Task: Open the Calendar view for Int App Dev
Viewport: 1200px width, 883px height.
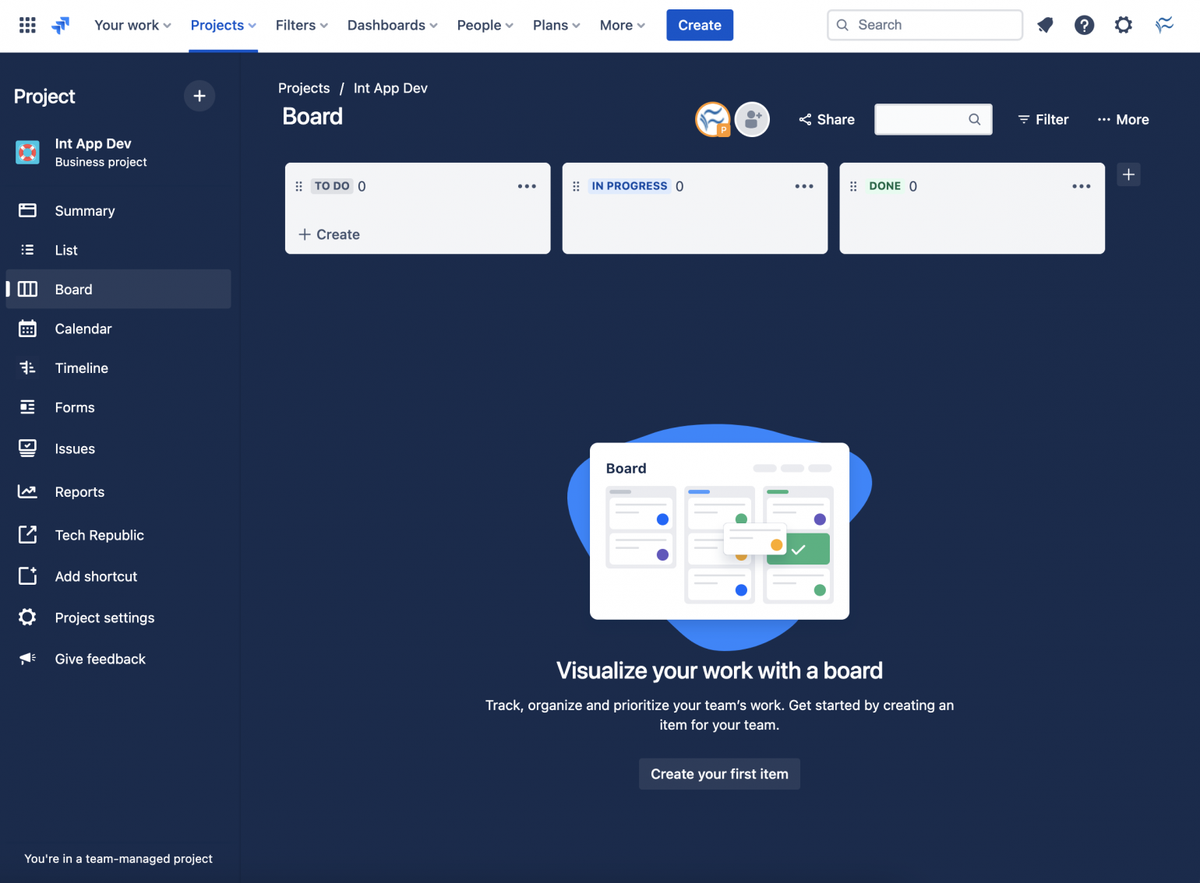Action: pyautogui.click(x=83, y=328)
